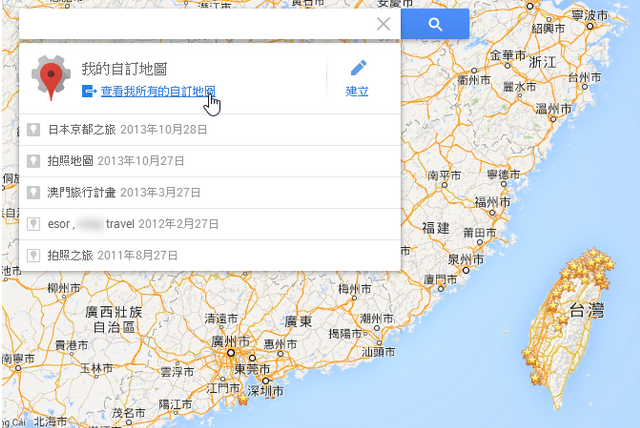Clear the search box with the X icon
This screenshot has height=428, width=640.
(x=383, y=24)
